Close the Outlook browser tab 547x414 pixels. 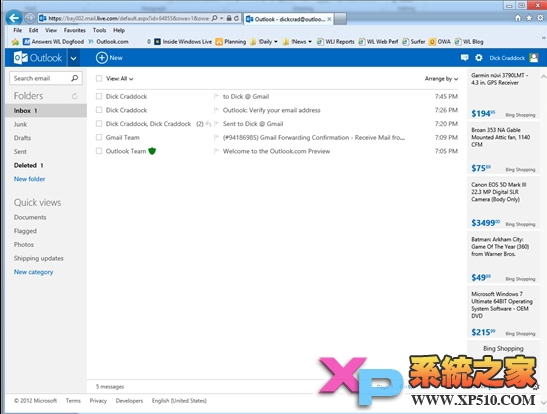(329, 19)
